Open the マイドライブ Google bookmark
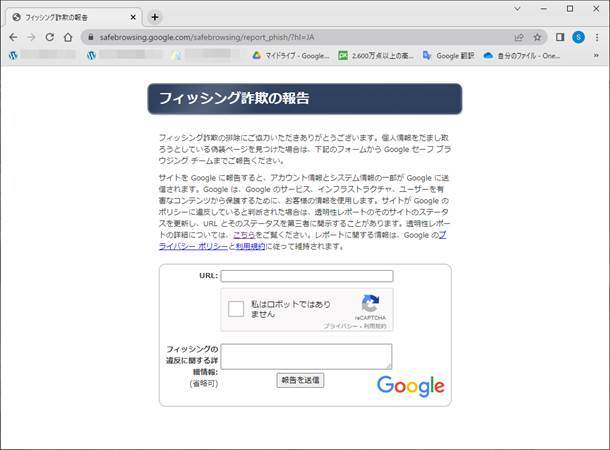Image resolution: width=610 pixels, height=450 pixels. coord(289,56)
